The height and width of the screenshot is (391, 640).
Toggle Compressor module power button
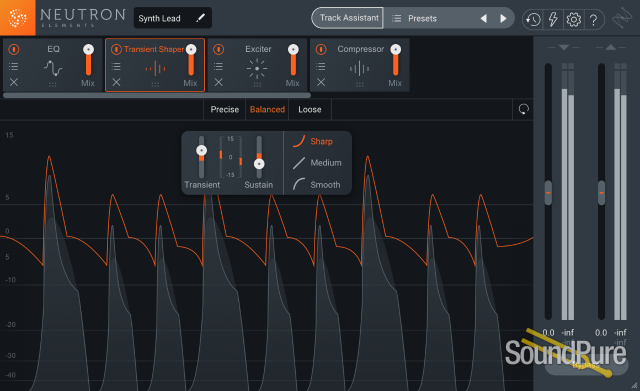point(321,49)
